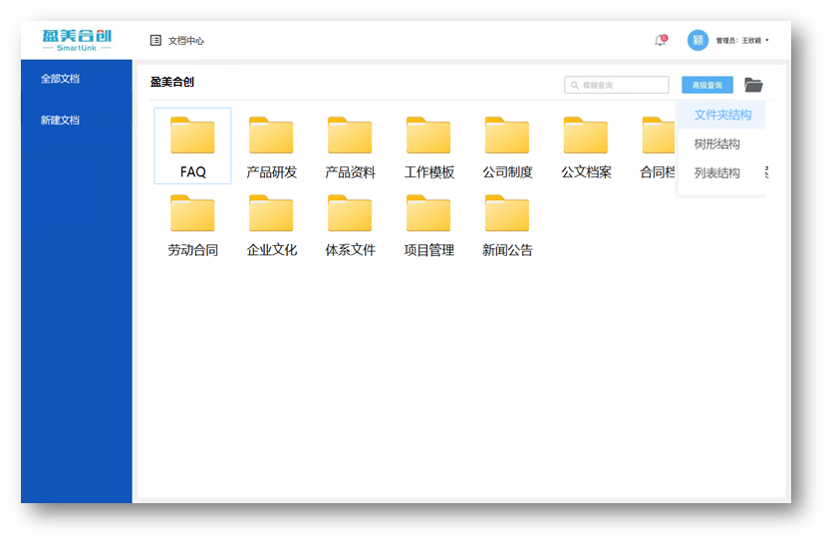Expand the 管理员 account dropdown
Screen dimensions: 833x545
[744, 41]
